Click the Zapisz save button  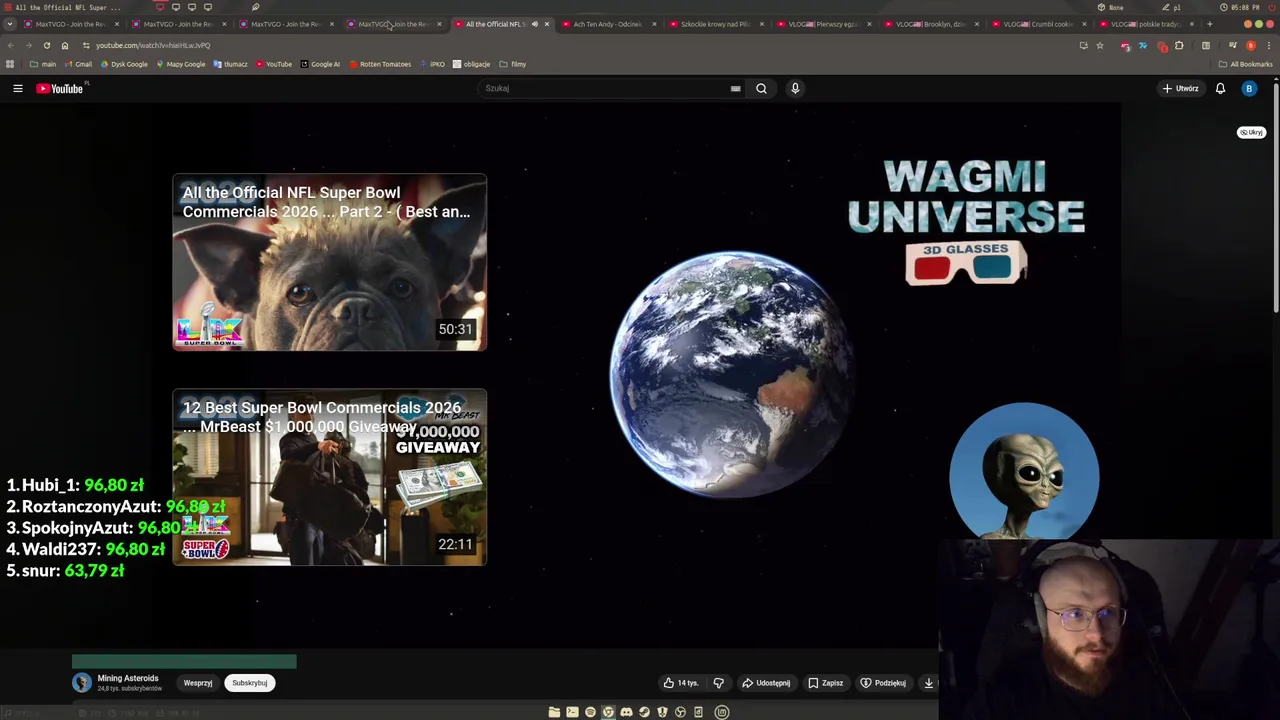tap(826, 683)
